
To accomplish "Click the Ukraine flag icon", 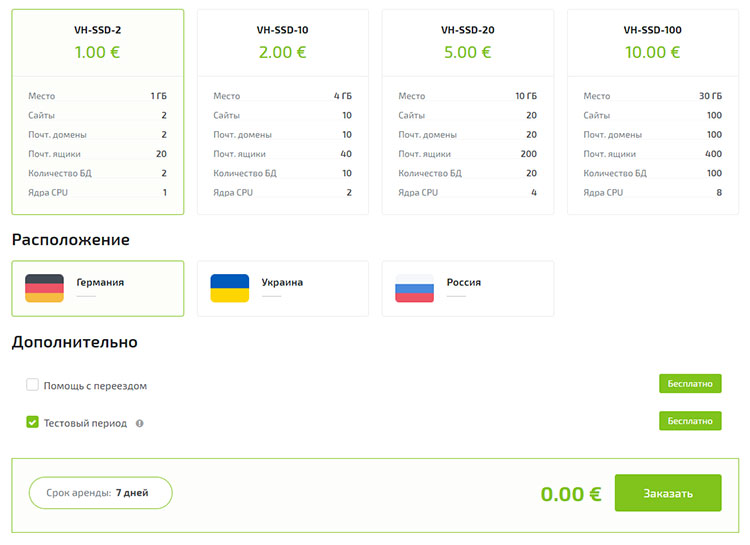I will pos(229,288).
